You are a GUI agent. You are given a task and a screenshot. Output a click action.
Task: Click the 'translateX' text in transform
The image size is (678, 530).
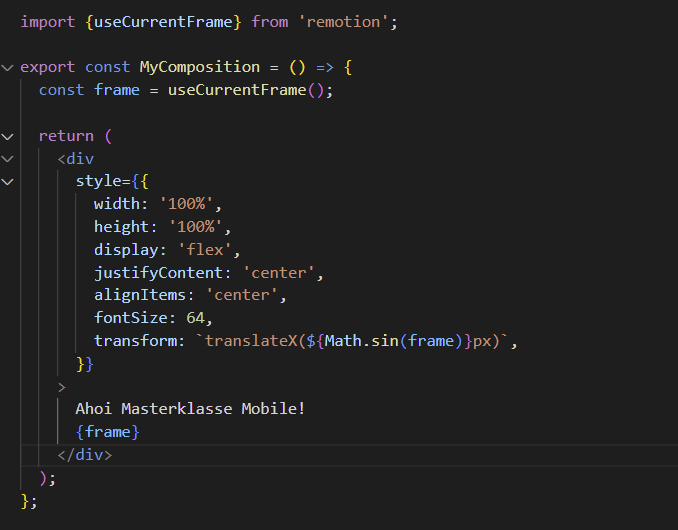point(251,341)
